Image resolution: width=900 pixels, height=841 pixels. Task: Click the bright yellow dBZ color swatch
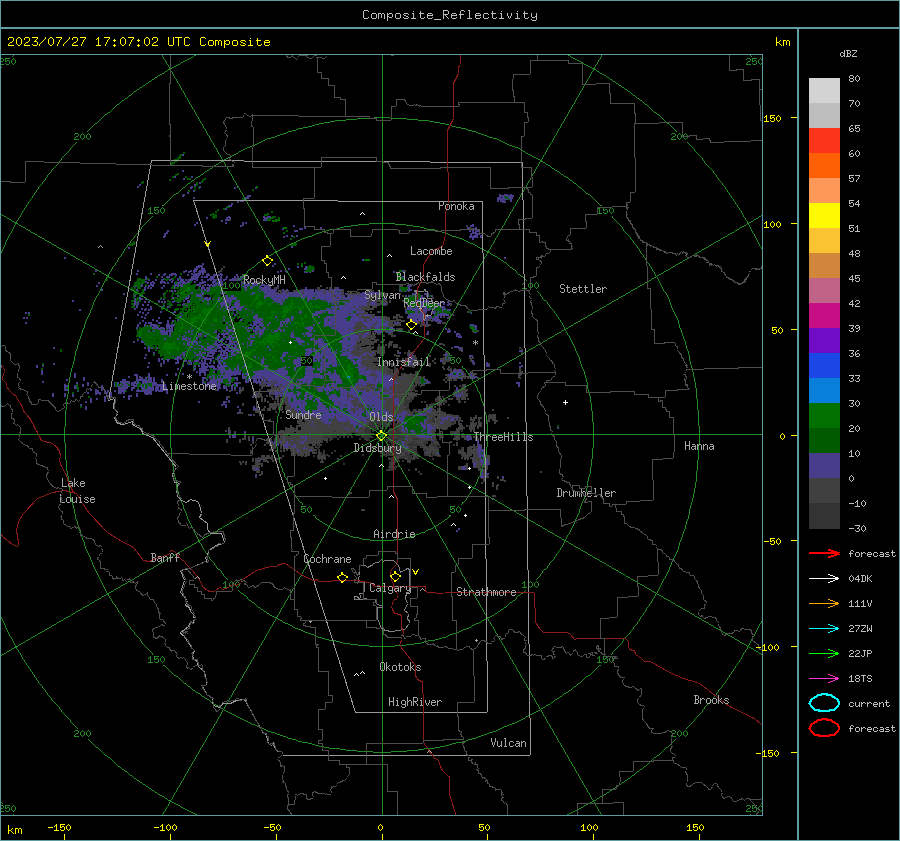824,215
